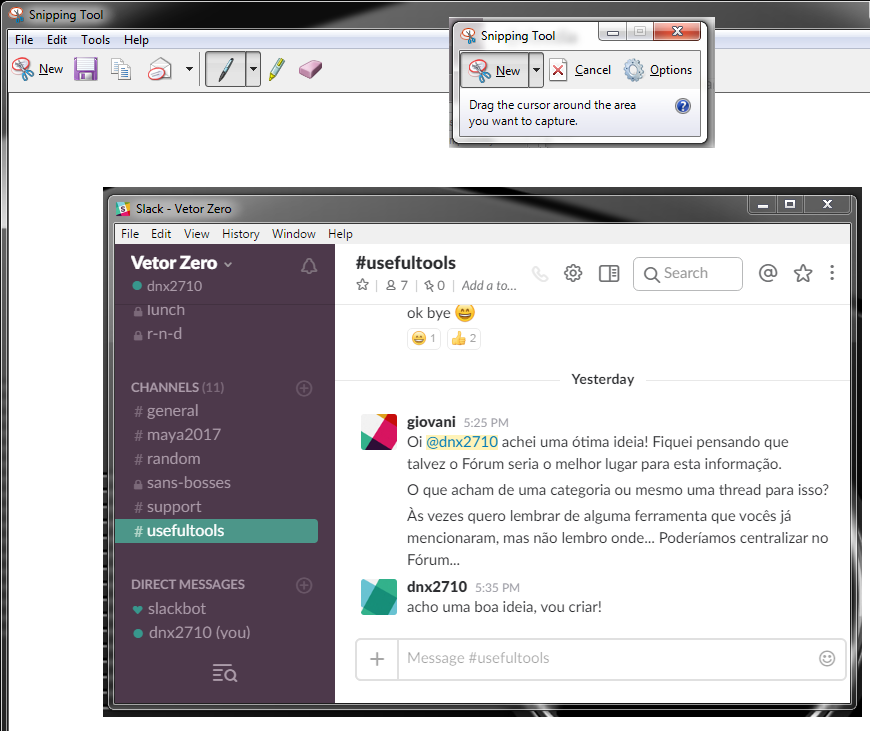Viewport: 870px width, 731px height.
Task: Click the Send Snip envelope icon
Action: [x=160, y=69]
